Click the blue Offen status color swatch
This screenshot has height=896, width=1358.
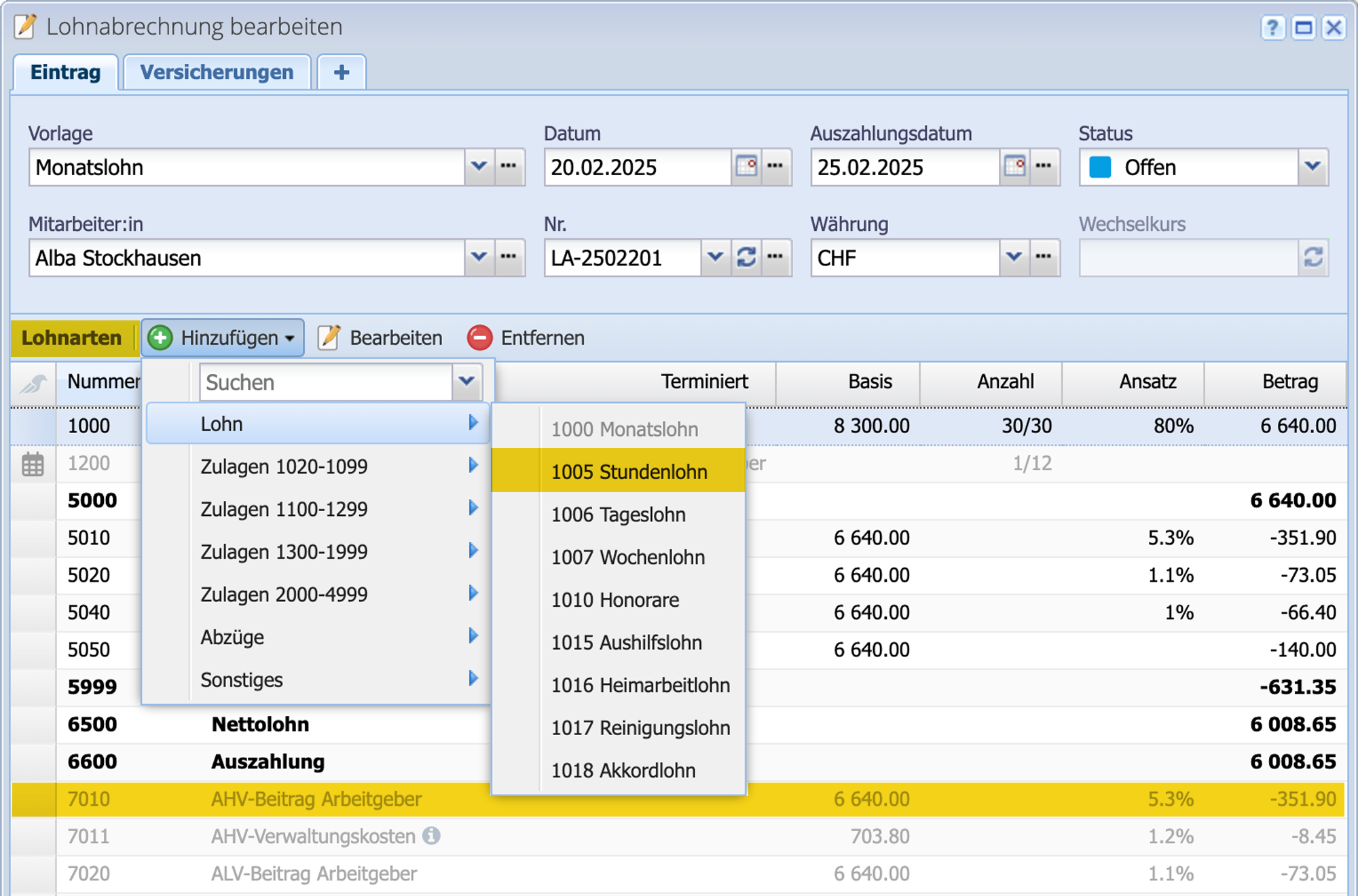tap(1100, 168)
